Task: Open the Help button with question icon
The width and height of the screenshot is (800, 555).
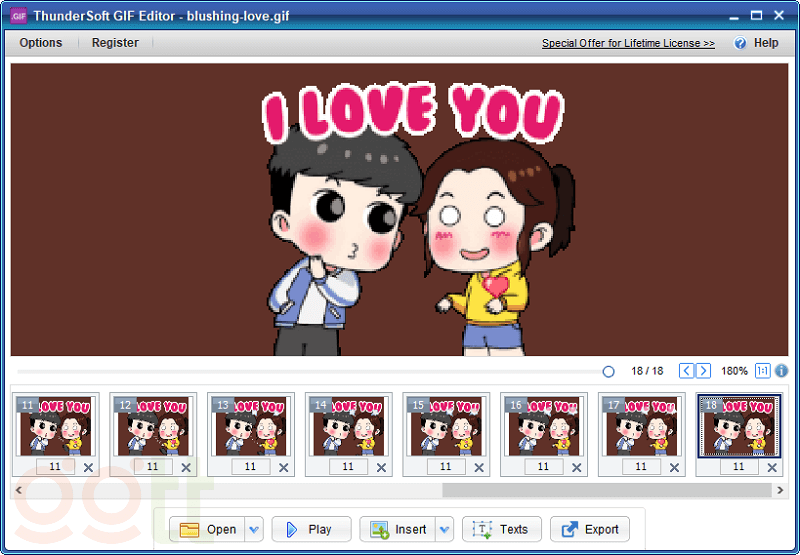Action: (756, 43)
